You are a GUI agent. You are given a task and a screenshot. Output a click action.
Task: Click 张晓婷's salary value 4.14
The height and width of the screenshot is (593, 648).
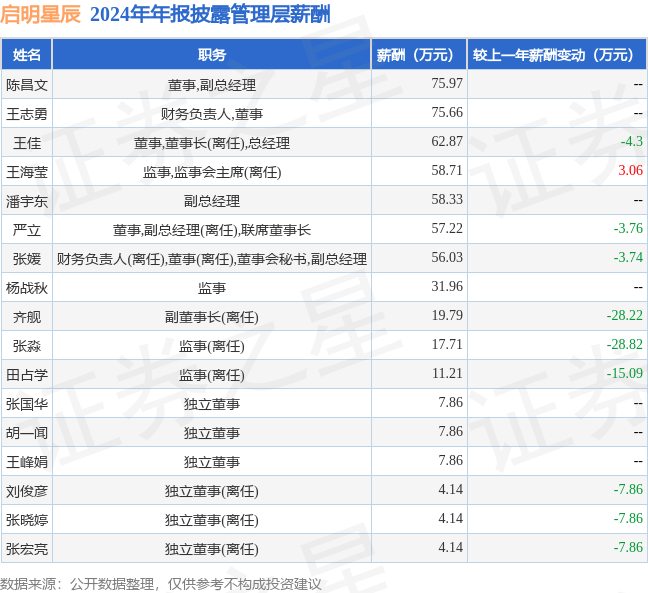click(x=450, y=518)
